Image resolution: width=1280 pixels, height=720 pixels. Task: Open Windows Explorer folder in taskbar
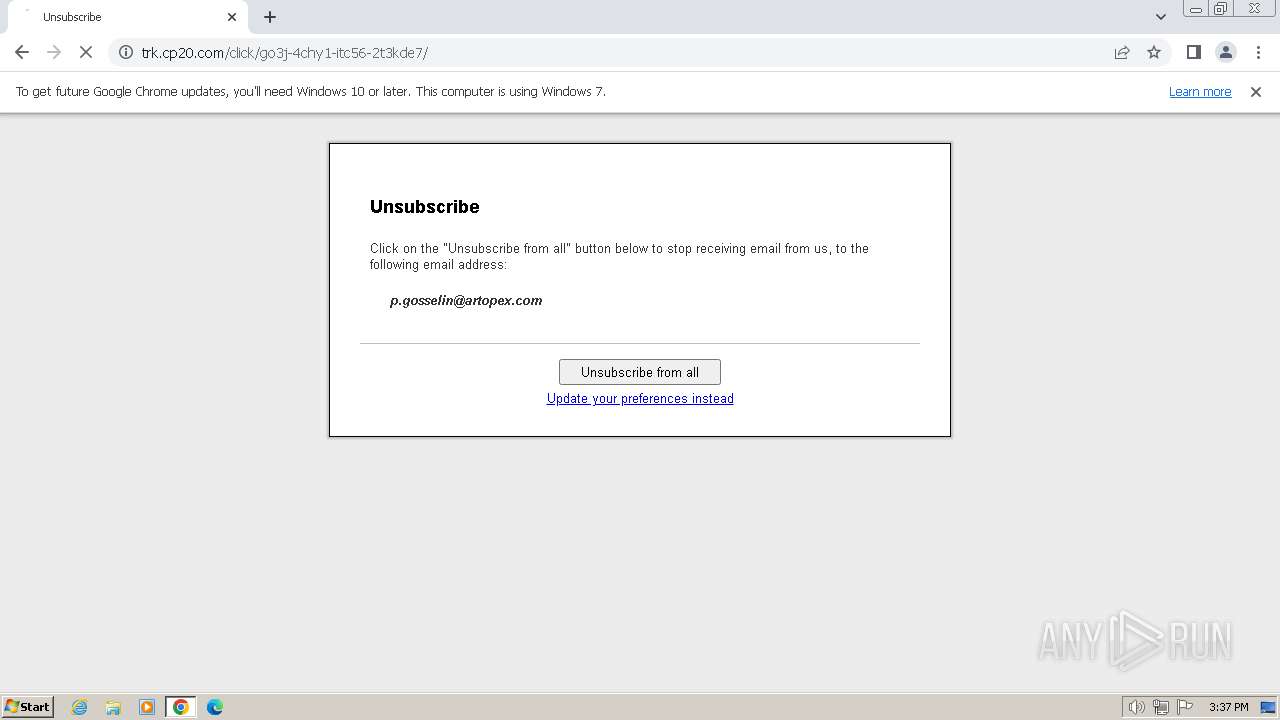(113, 707)
